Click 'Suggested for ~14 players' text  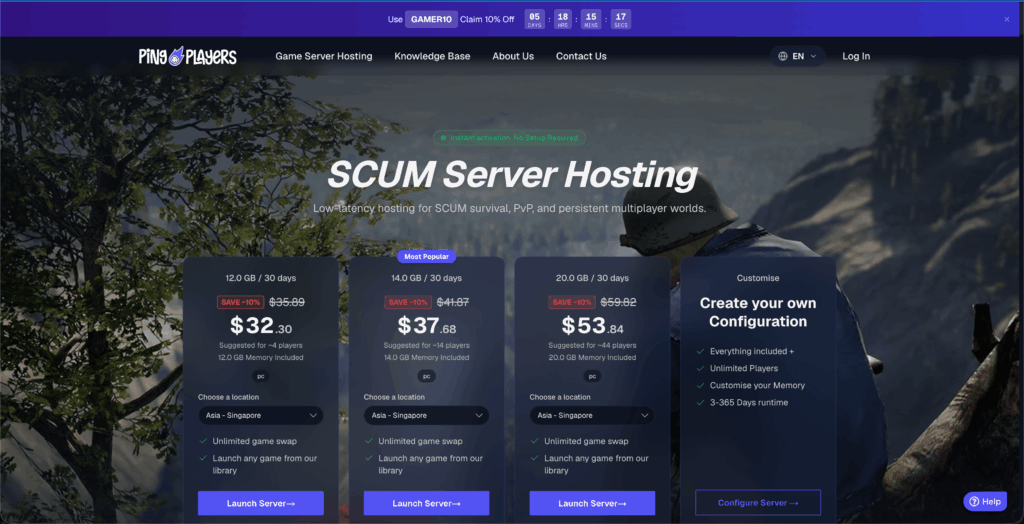(426, 345)
